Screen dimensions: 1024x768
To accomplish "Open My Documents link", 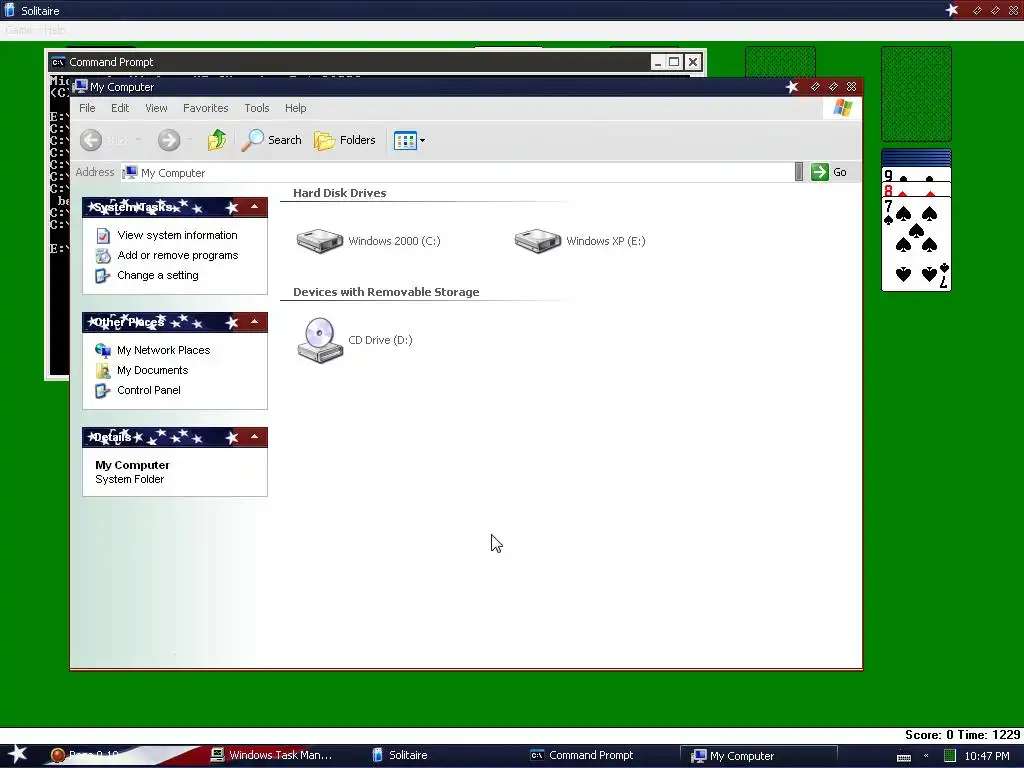I will 152,370.
